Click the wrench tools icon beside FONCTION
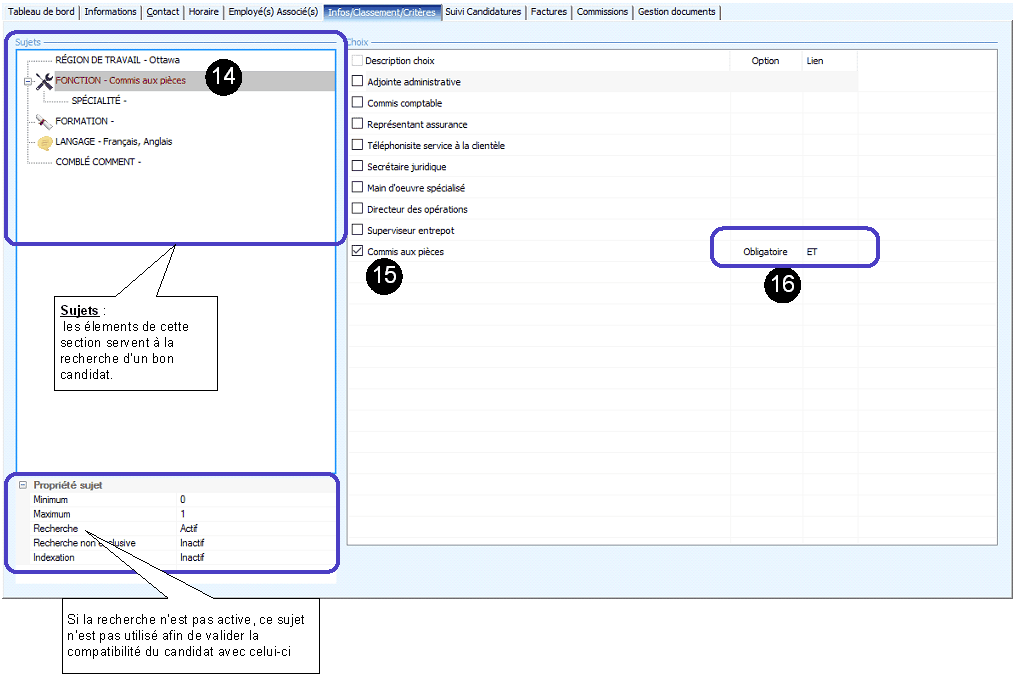 [x=43, y=81]
